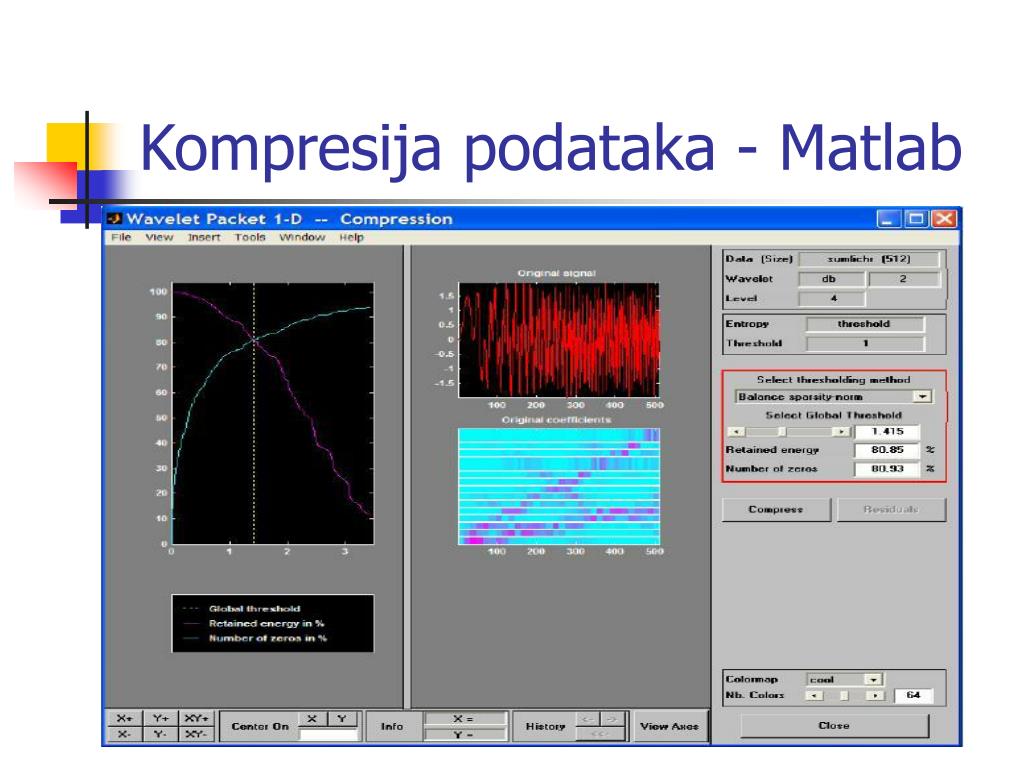Click the Compress button
This screenshot has height=768, width=1024.
coord(776,509)
